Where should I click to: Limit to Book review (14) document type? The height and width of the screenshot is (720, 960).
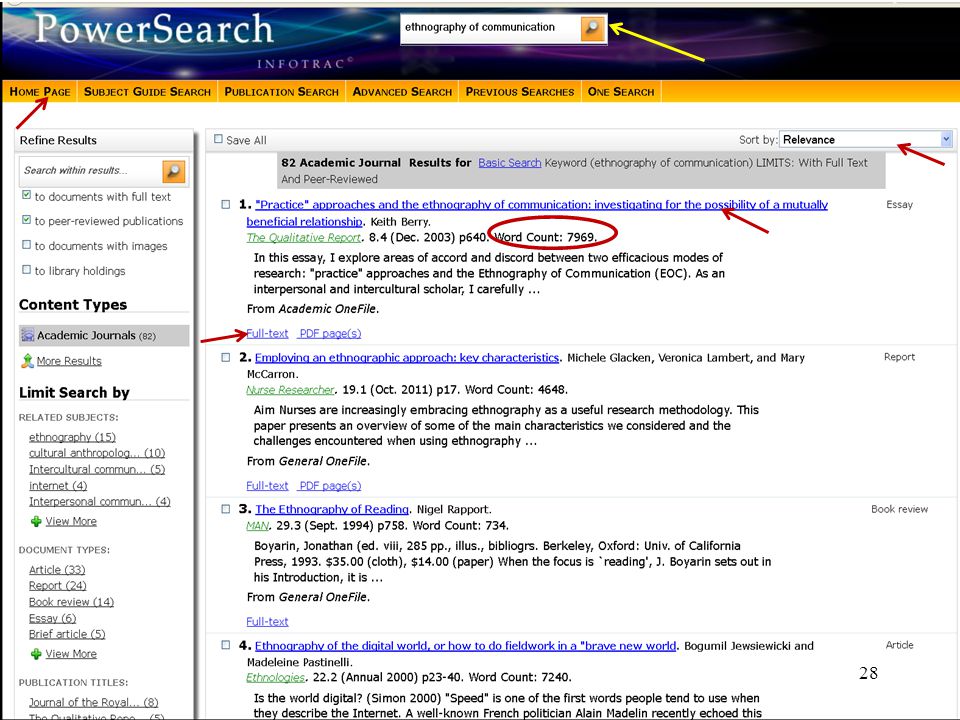[x=71, y=602]
